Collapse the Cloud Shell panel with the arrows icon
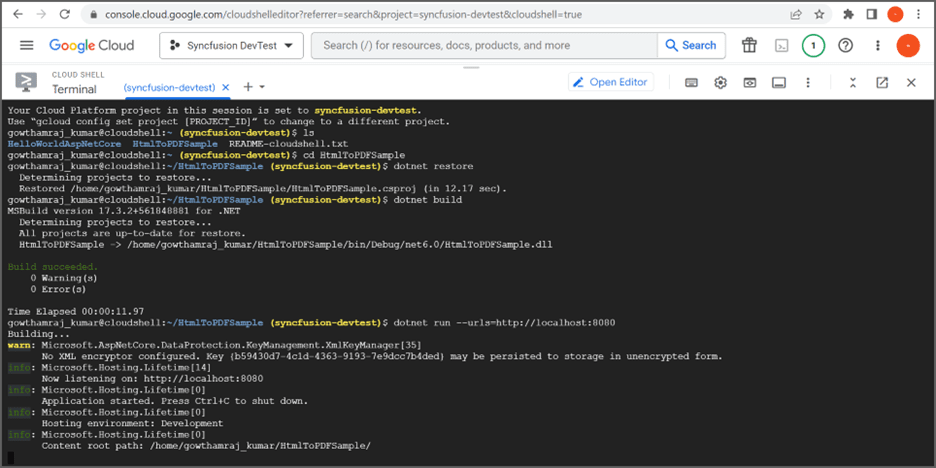The image size is (936, 468). [x=853, y=83]
